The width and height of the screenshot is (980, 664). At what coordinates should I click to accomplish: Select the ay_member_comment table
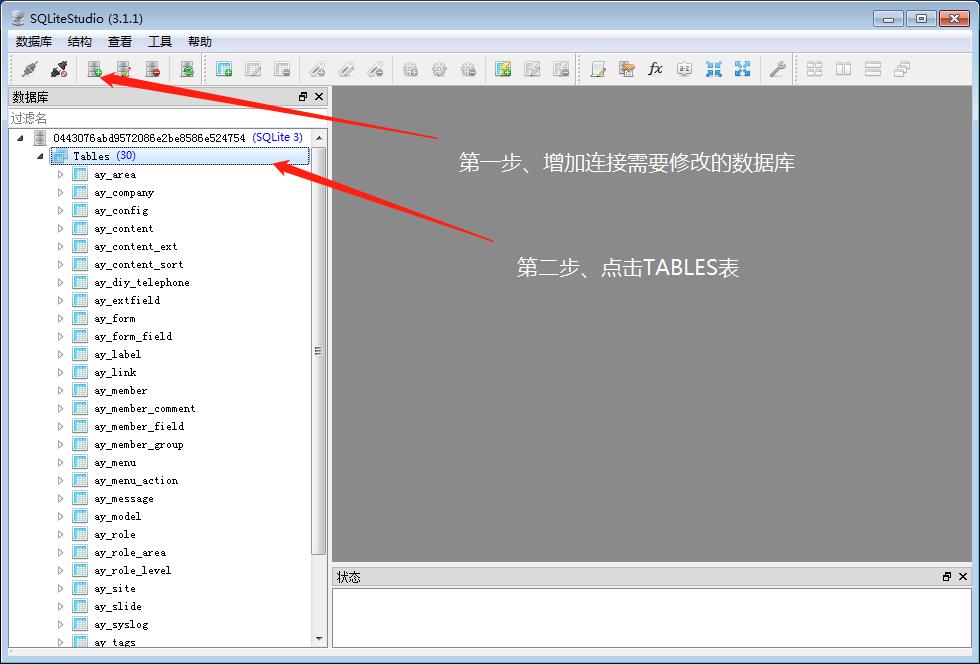click(144, 409)
